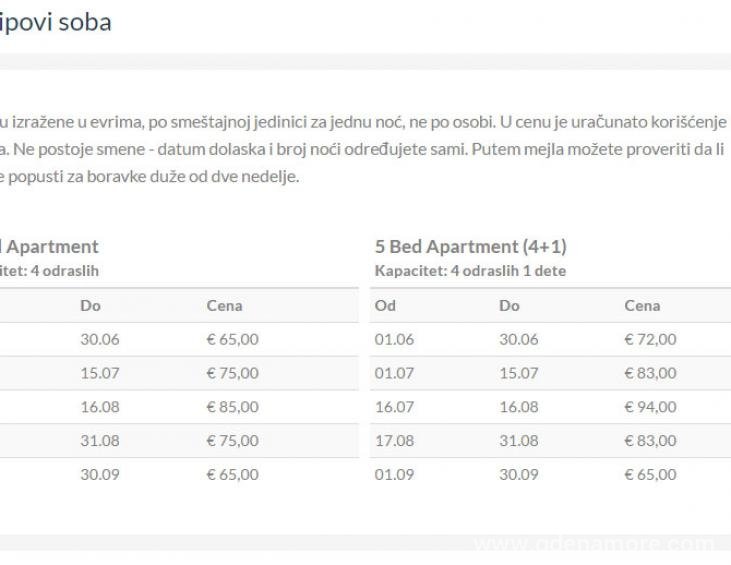Click the odenamore.com watermark link
The height and width of the screenshot is (565, 731).
pos(594,546)
